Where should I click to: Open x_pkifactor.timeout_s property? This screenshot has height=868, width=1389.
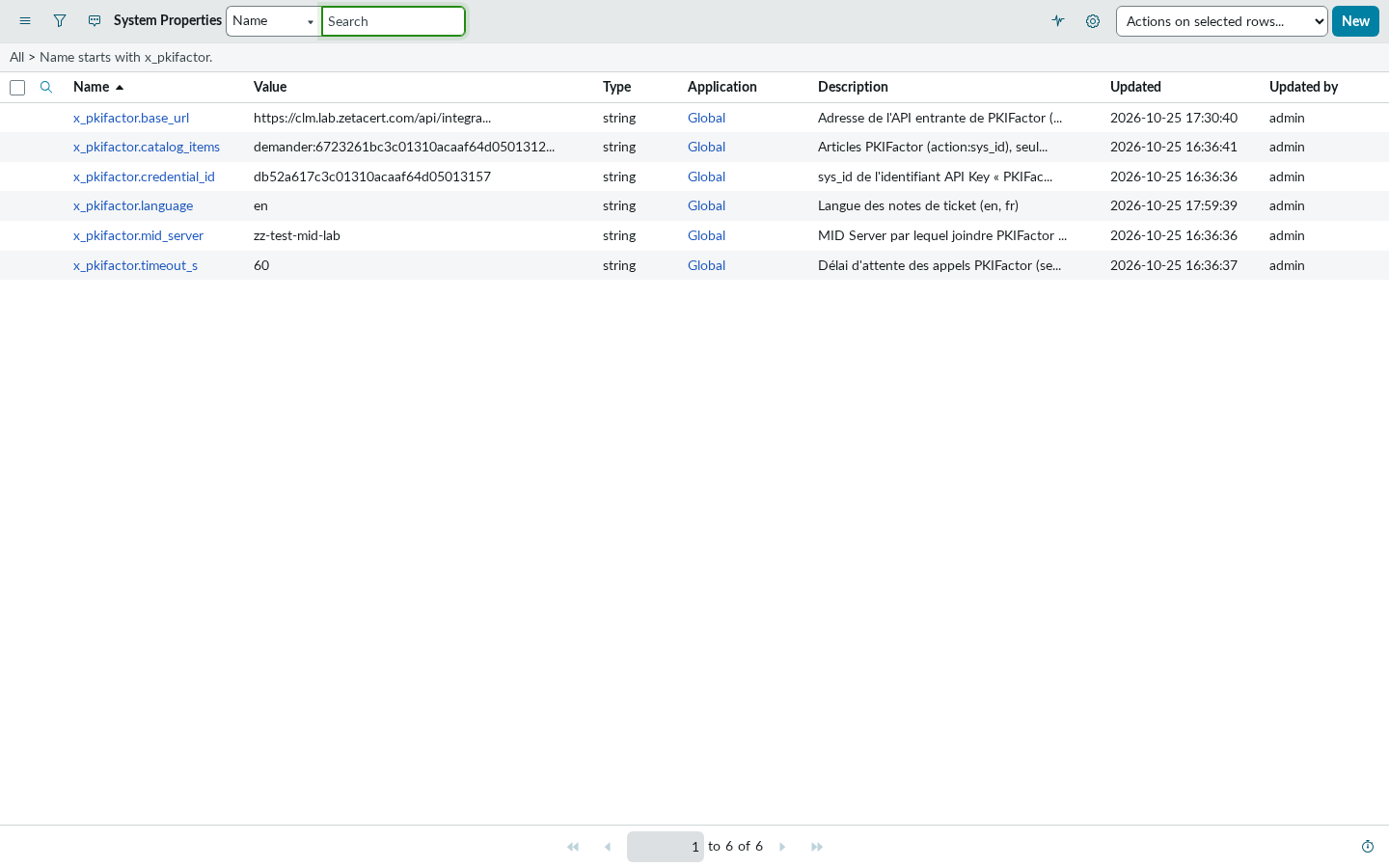[x=135, y=265]
